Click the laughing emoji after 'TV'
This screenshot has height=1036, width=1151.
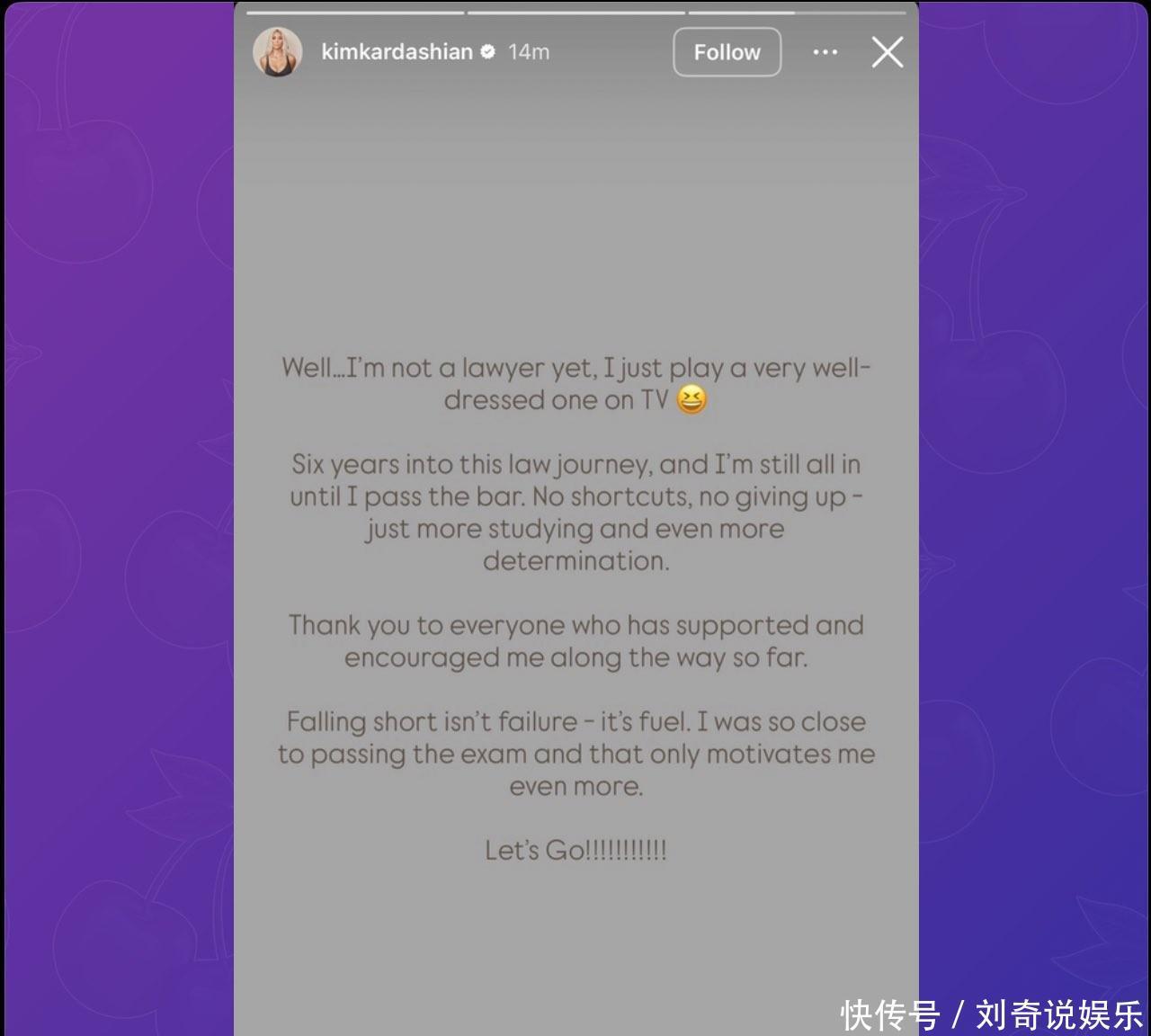(691, 399)
